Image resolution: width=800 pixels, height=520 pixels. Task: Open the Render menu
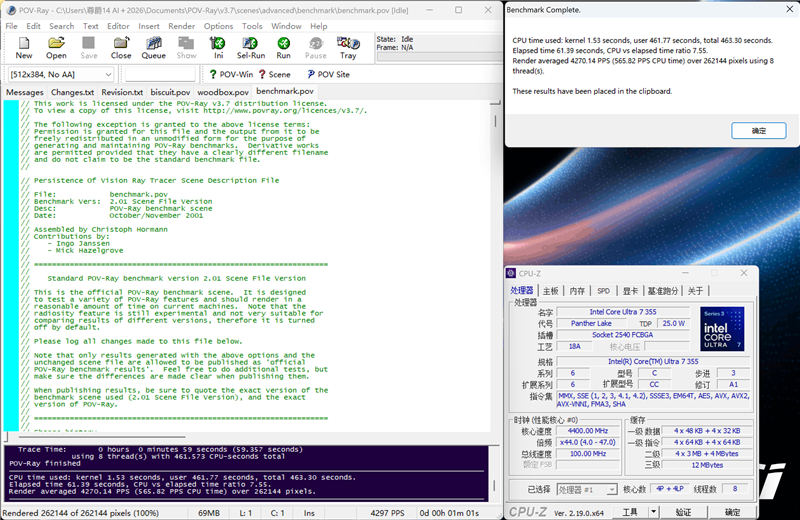[181, 26]
